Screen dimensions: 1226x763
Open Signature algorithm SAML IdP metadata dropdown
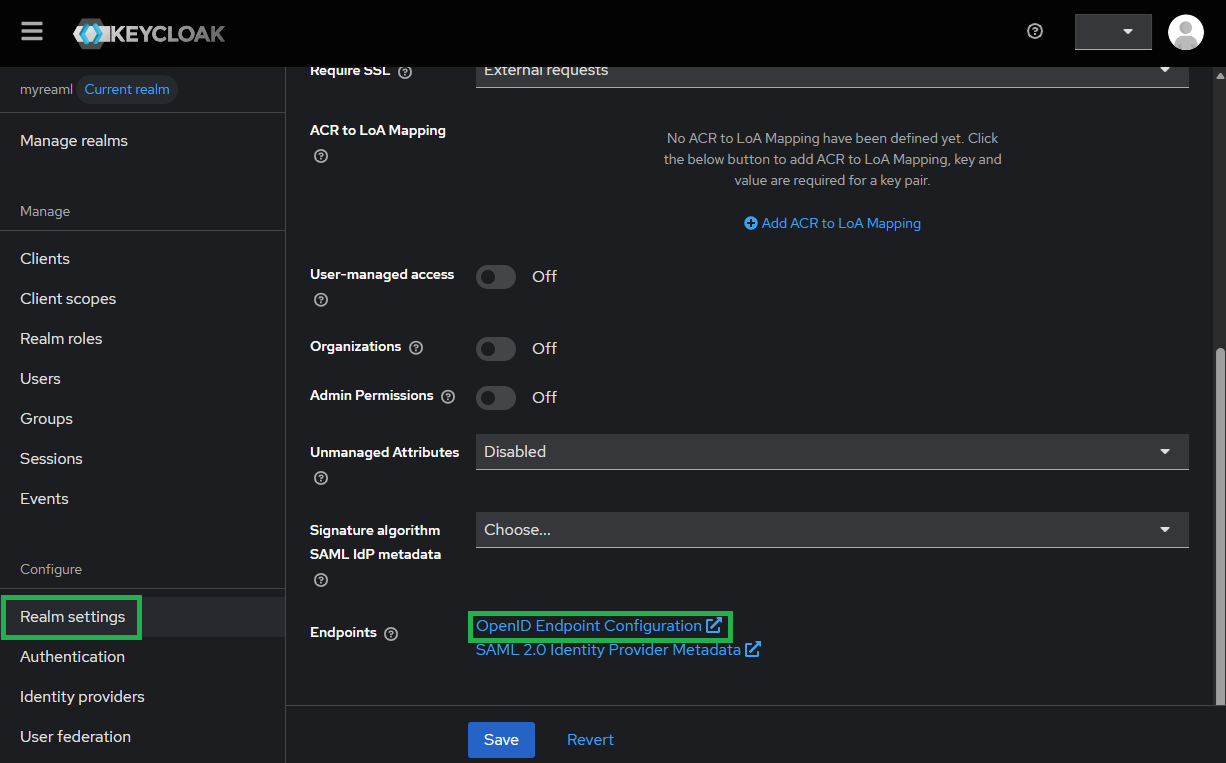pyautogui.click(x=831, y=530)
